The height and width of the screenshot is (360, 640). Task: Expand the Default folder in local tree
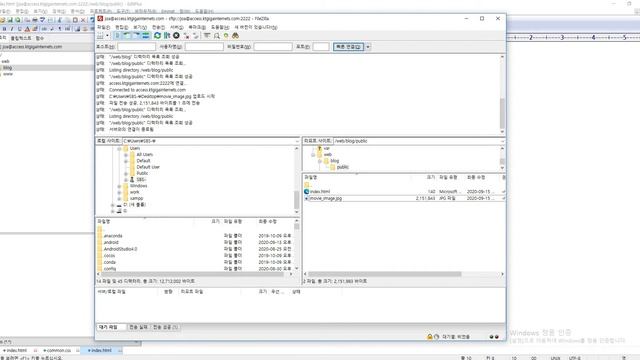click(126, 161)
